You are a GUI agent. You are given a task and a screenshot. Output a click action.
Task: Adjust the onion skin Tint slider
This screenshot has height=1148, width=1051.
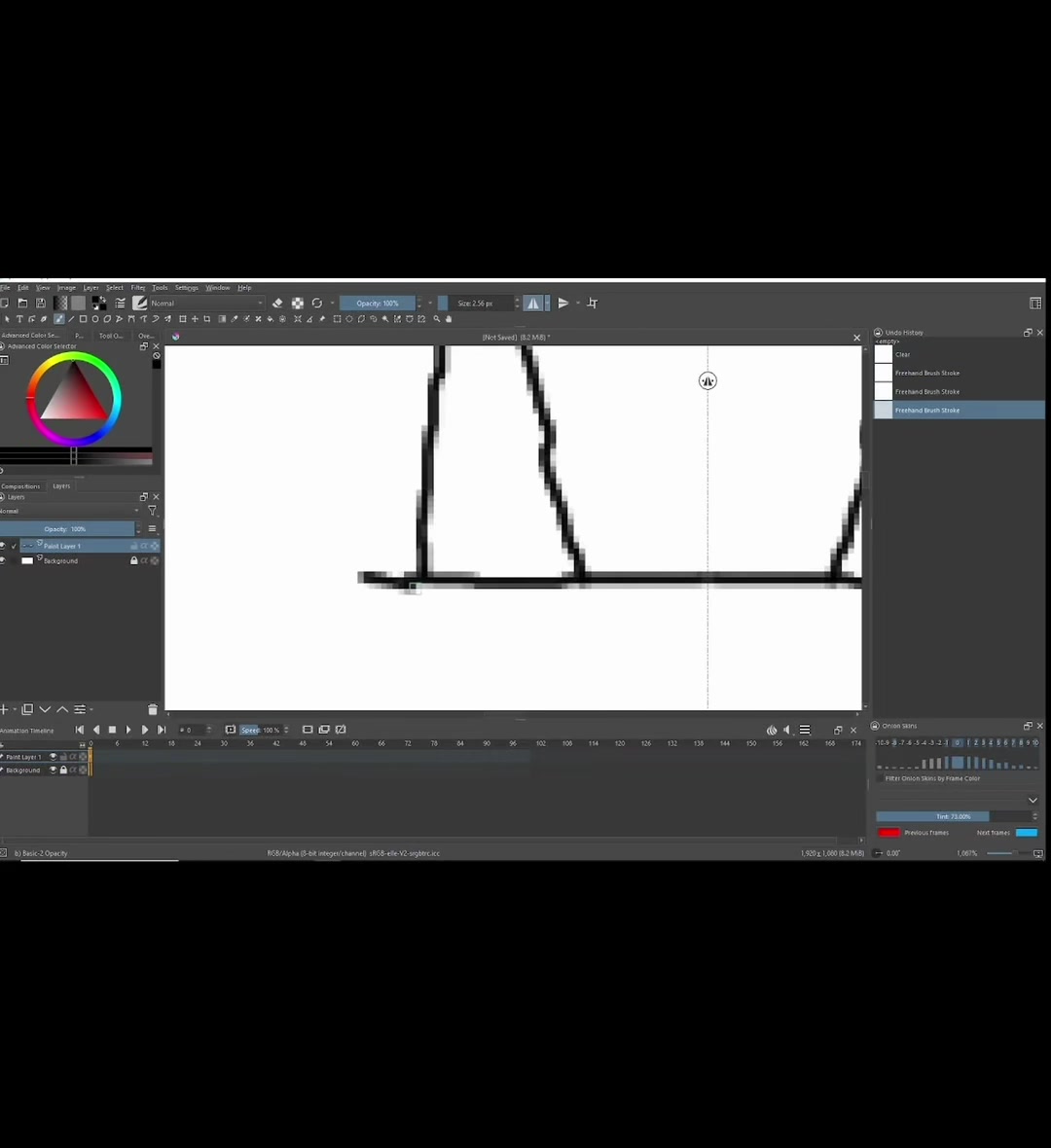(x=955, y=816)
